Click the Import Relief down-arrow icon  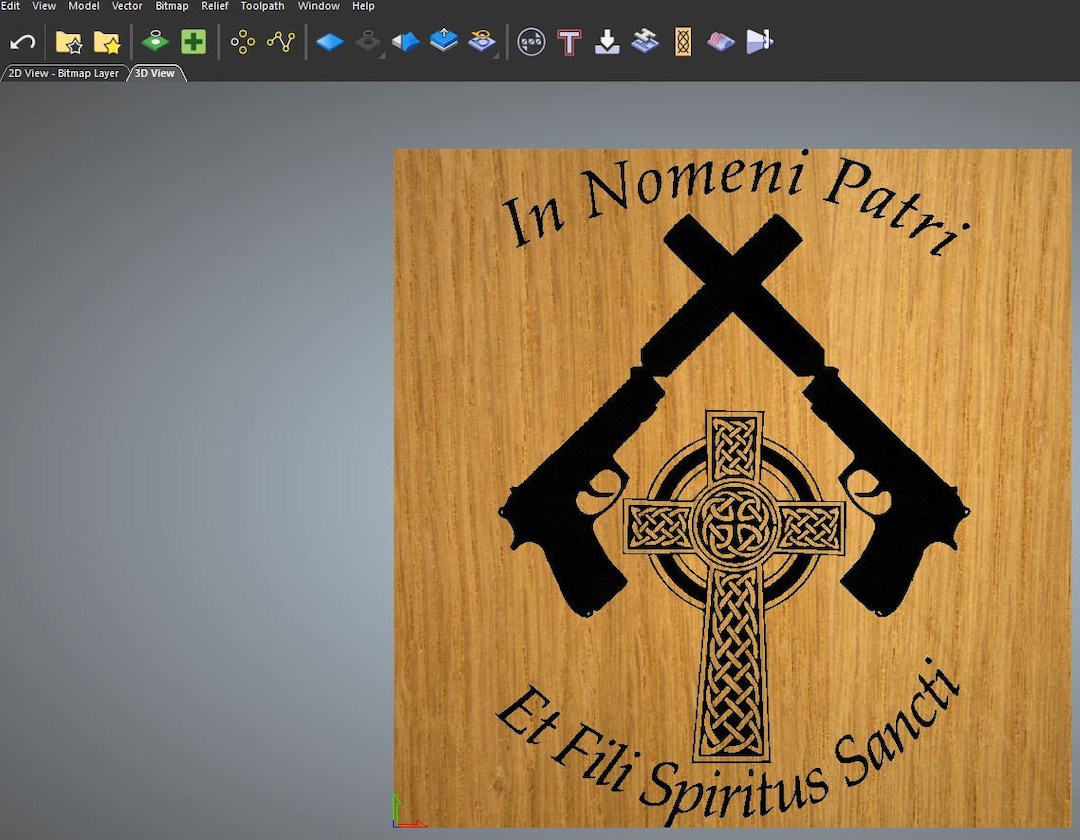(x=606, y=41)
